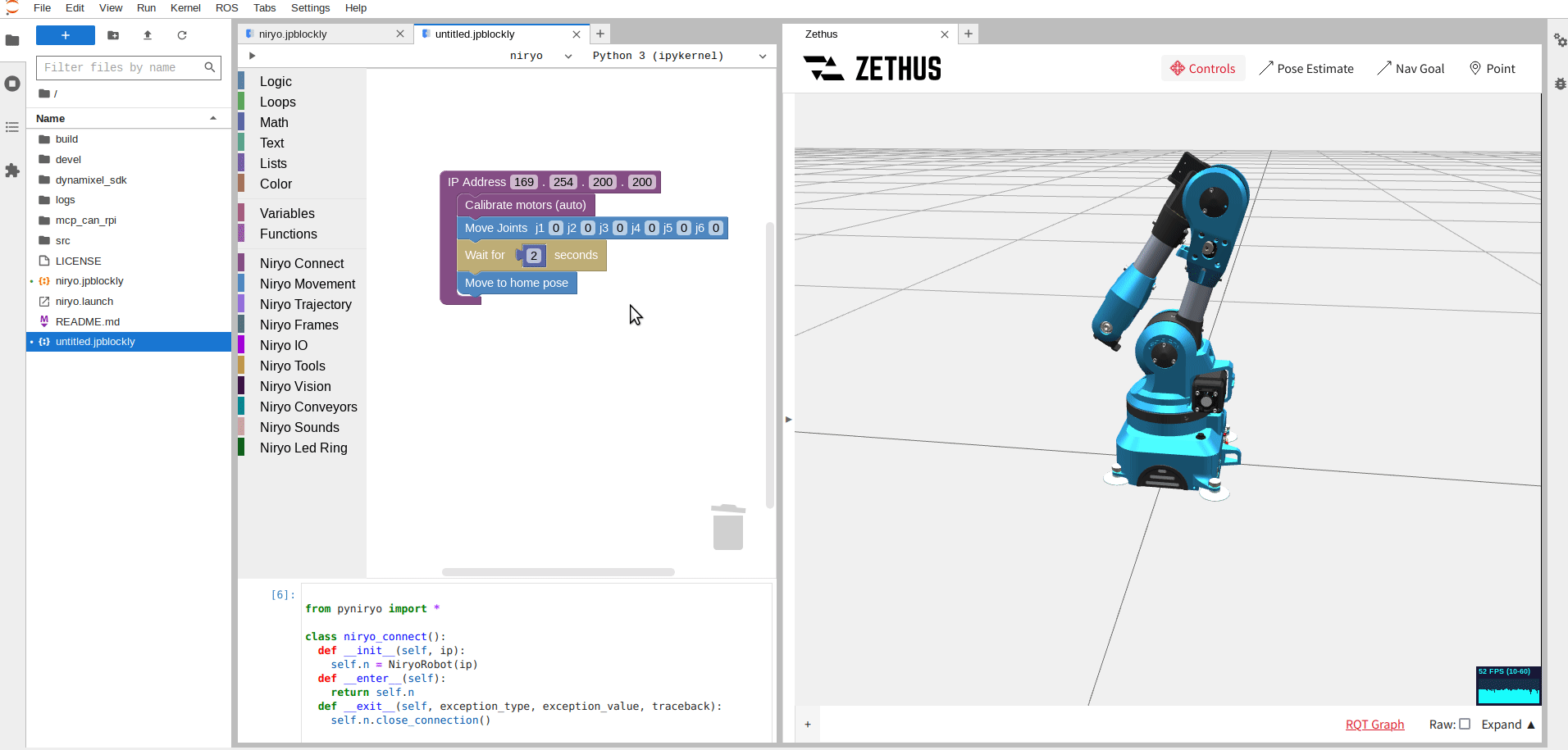Open the Settings menu
The height and width of the screenshot is (750, 1568).
pos(311,8)
